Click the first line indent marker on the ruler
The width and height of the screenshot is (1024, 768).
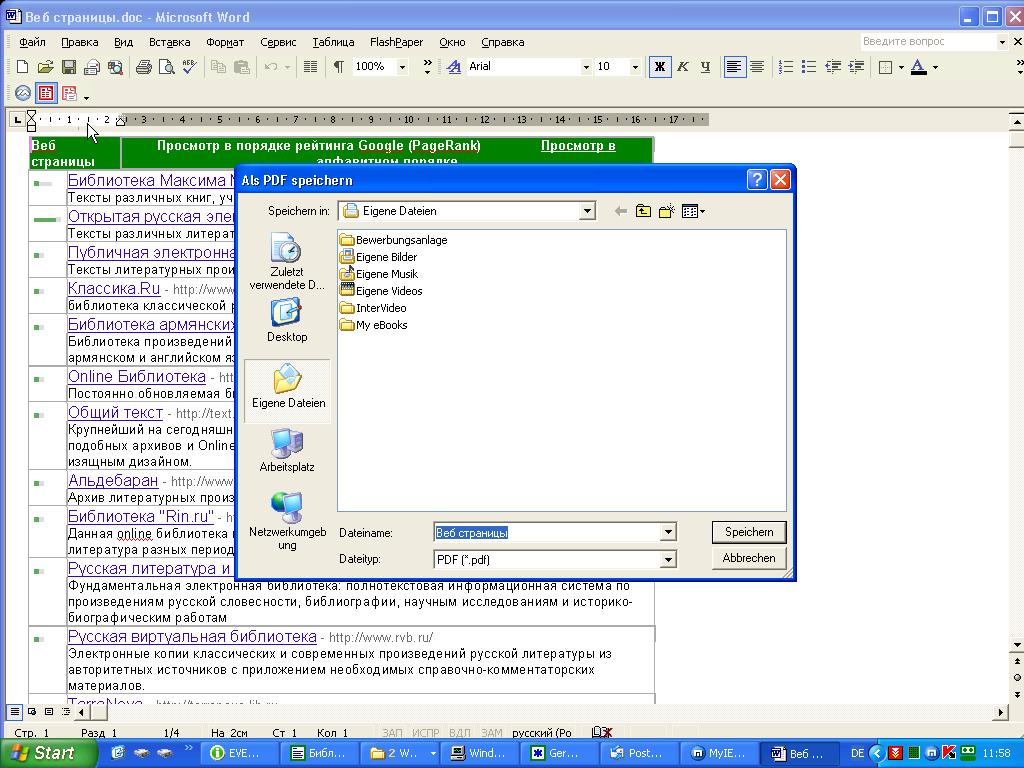click(31, 116)
